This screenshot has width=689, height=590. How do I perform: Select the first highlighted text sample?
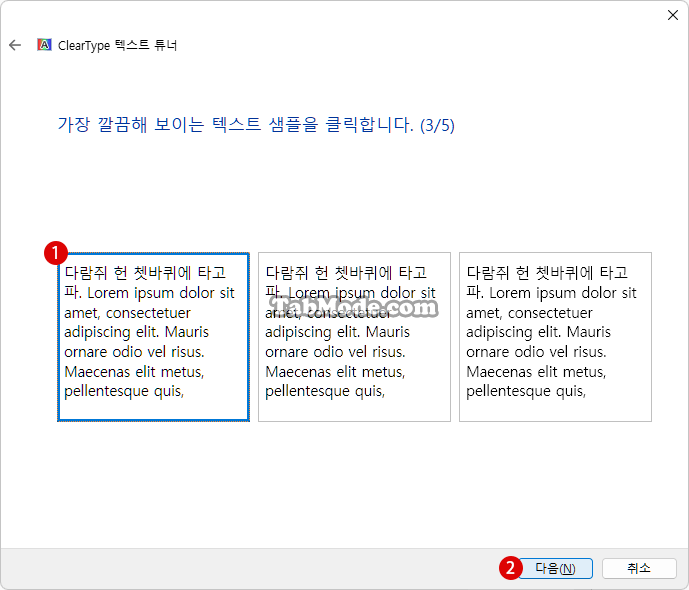click(153, 337)
